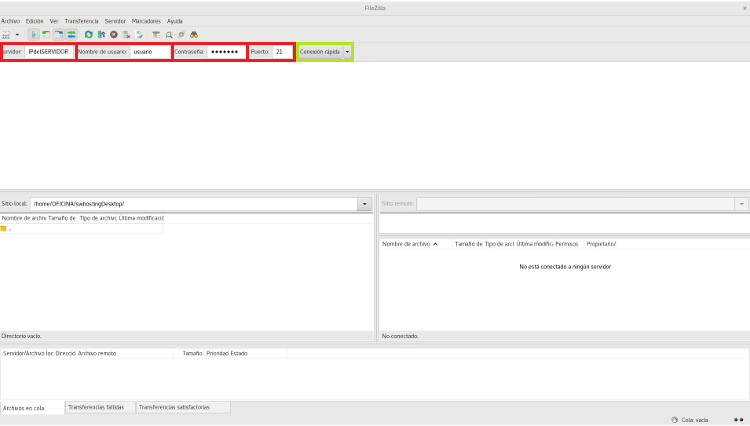Switch to Transferencias fallidas tab

click(x=100, y=407)
